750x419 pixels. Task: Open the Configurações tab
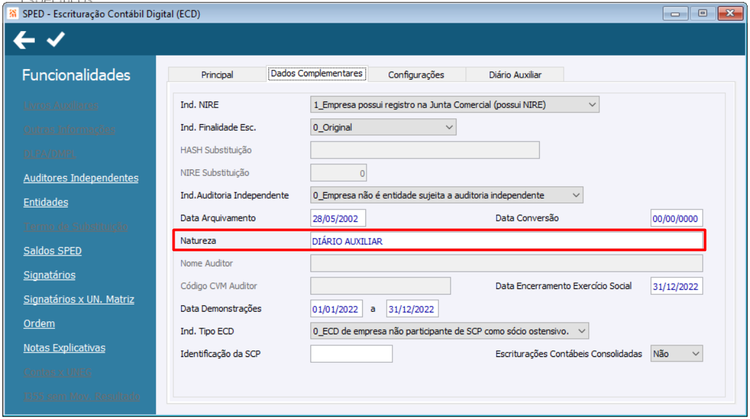tap(416, 75)
